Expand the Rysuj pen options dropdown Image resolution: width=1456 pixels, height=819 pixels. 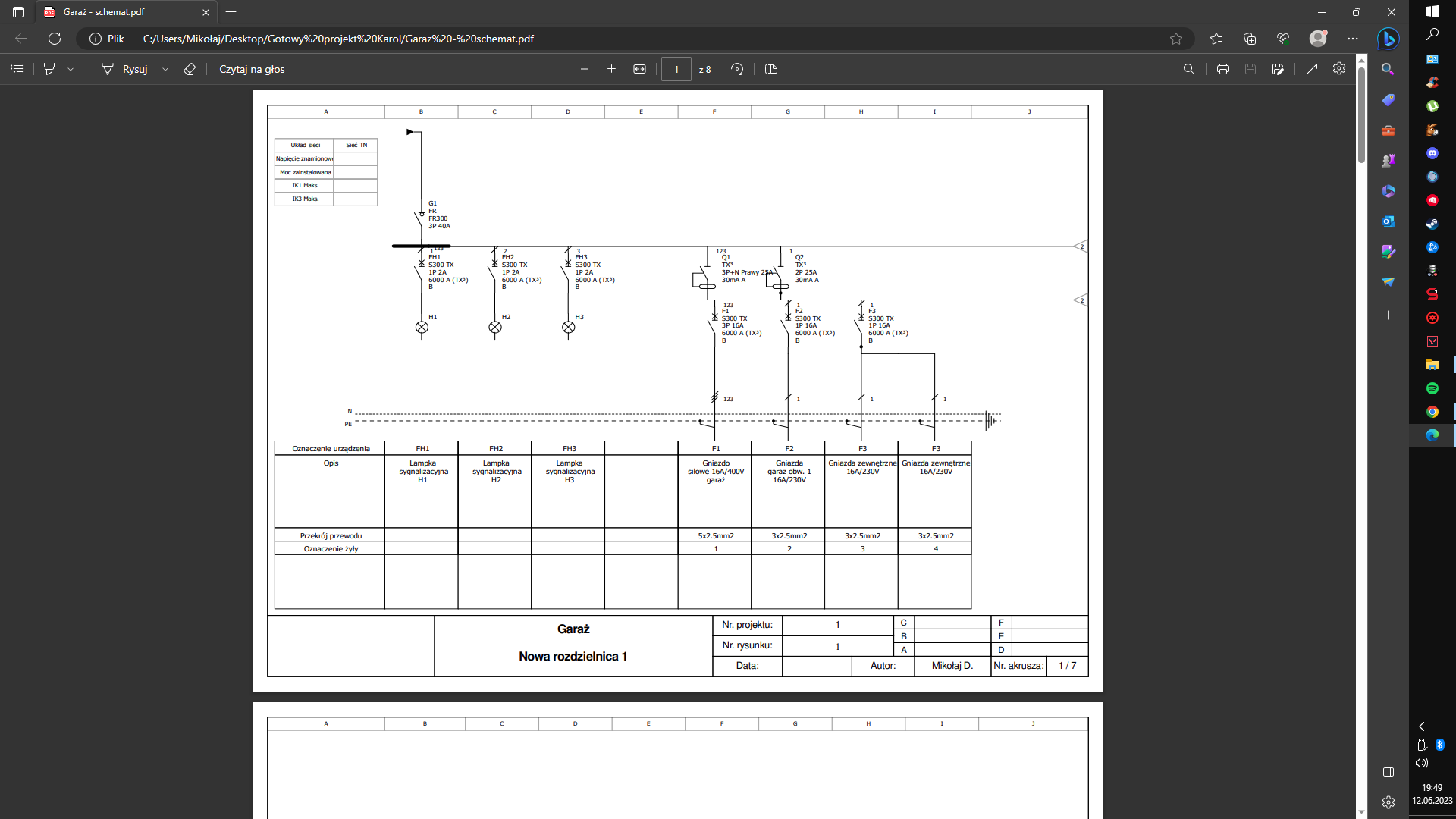coord(165,69)
